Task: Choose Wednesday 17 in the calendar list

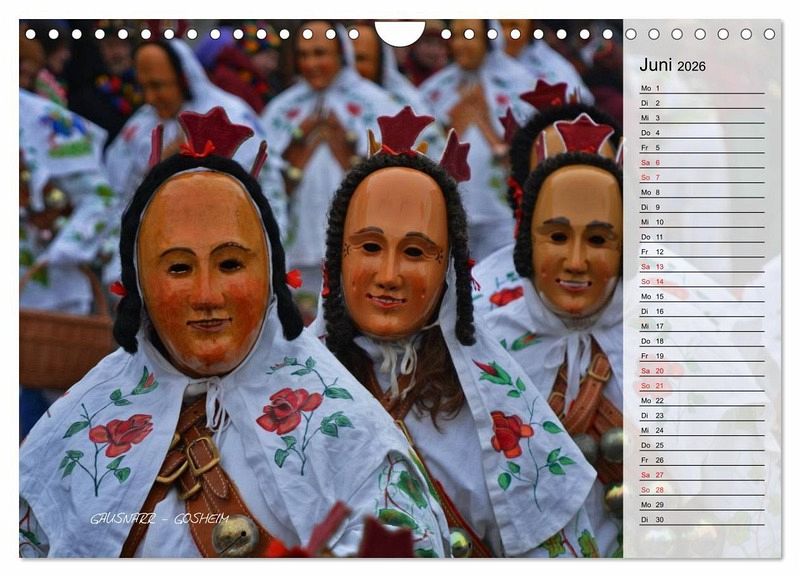Action: (700, 326)
